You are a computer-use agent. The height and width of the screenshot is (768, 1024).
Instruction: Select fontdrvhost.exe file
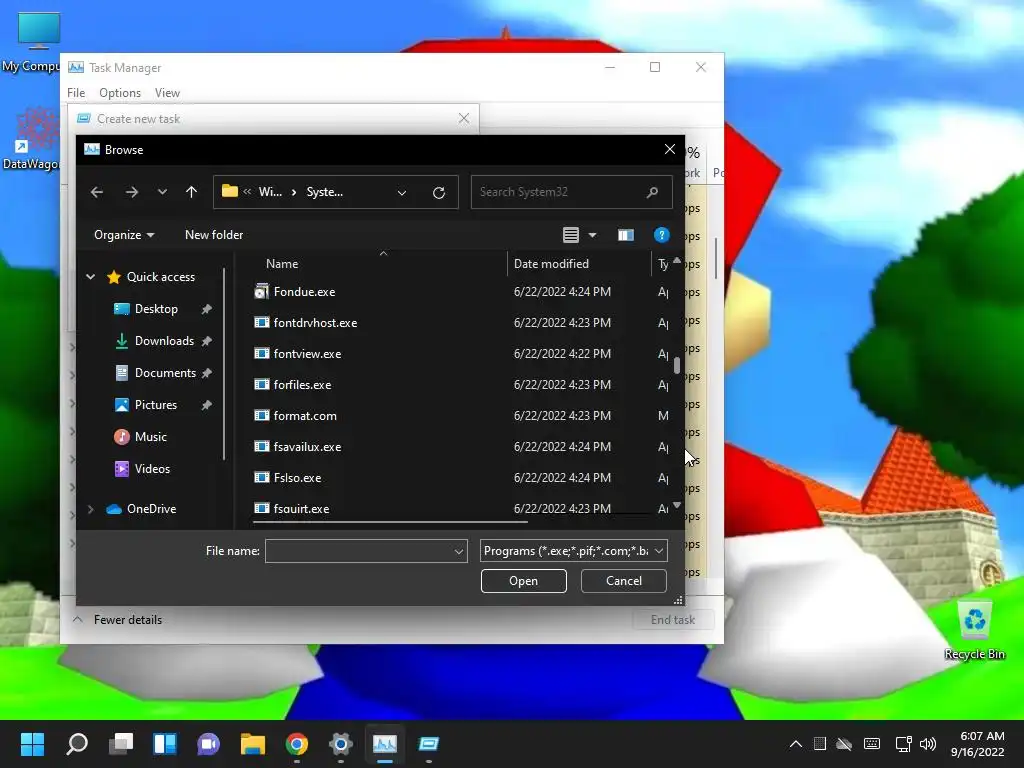click(x=315, y=323)
